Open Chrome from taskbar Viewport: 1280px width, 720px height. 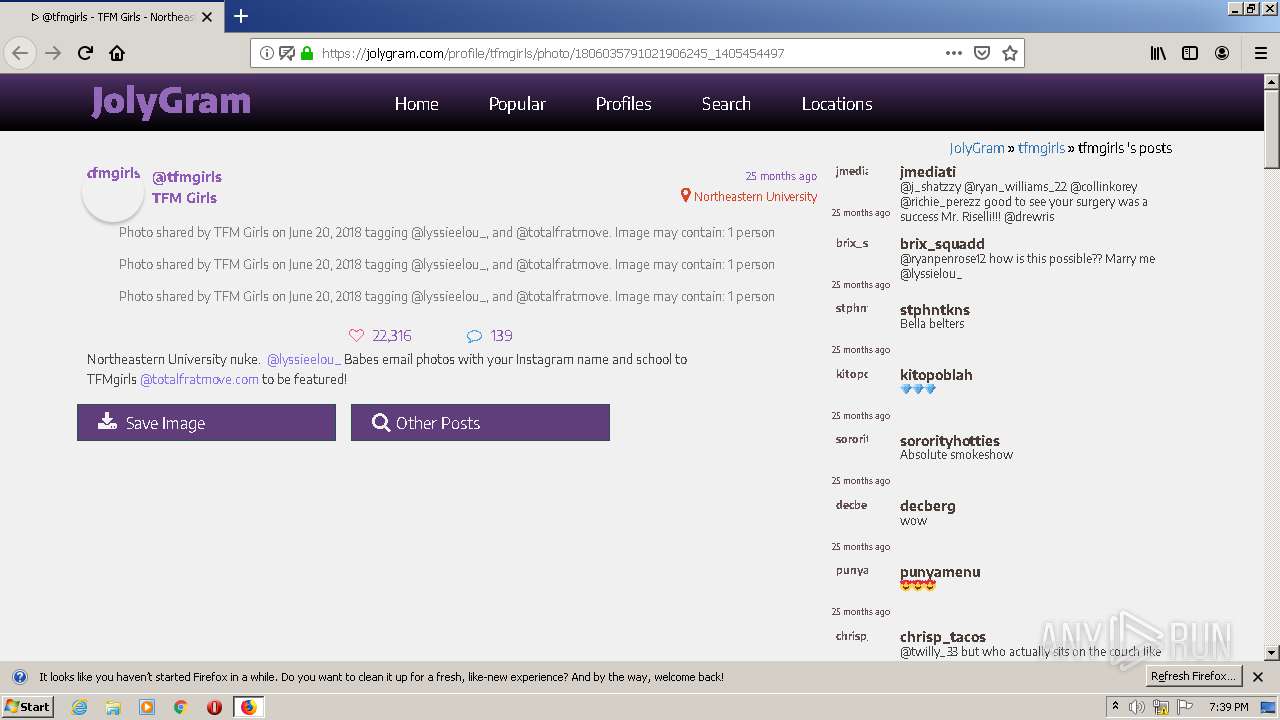[x=180, y=707]
